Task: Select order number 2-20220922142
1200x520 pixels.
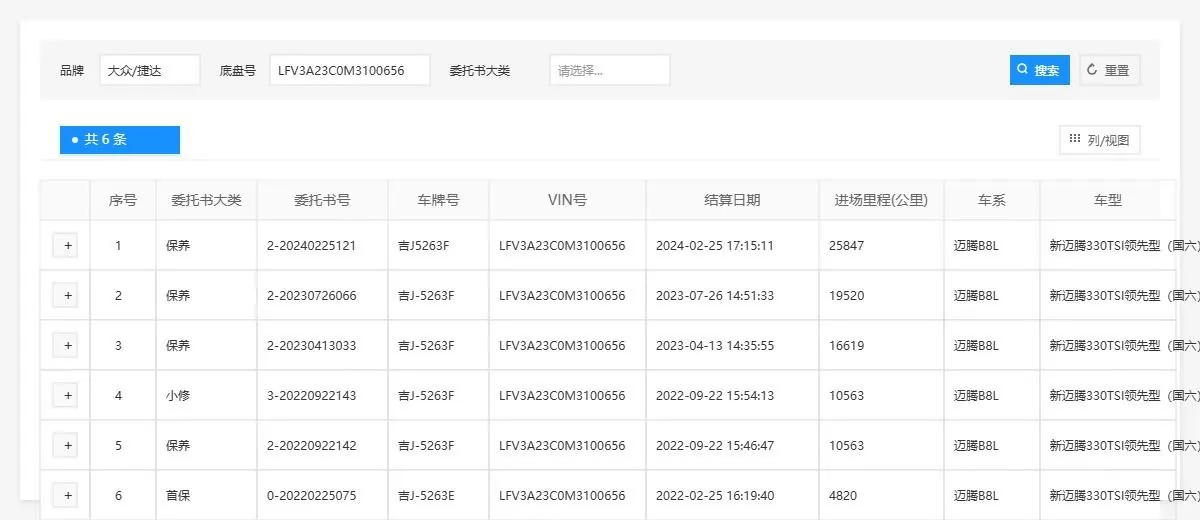Action: pyautogui.click(x=312, y=446)
